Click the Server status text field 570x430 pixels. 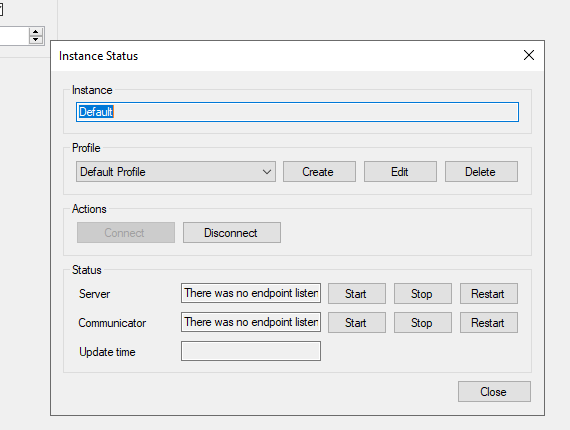coord(251,293)
